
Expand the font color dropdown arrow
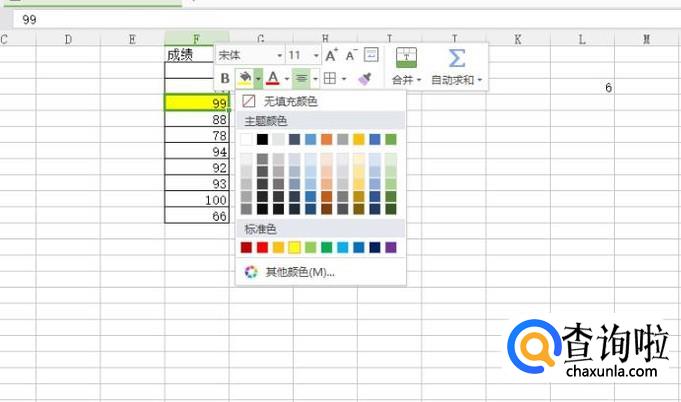point(287,79)
